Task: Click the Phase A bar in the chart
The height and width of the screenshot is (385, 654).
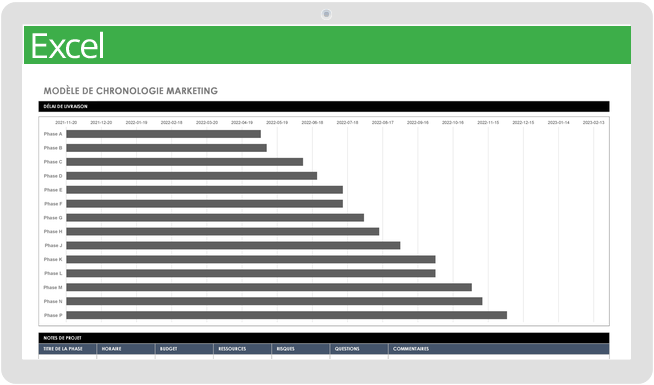Action: (164, 134)
